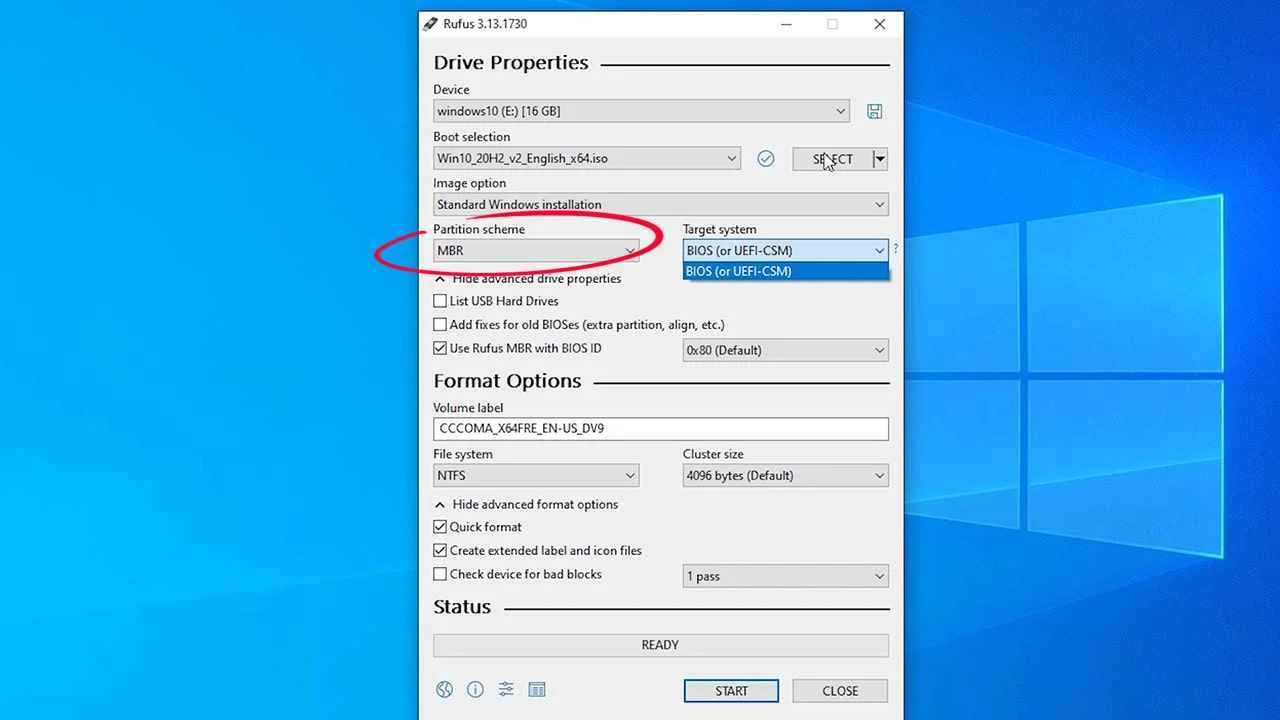Uncheck Use Rufus MBR with BIOS ID

[x=440, y=348]
